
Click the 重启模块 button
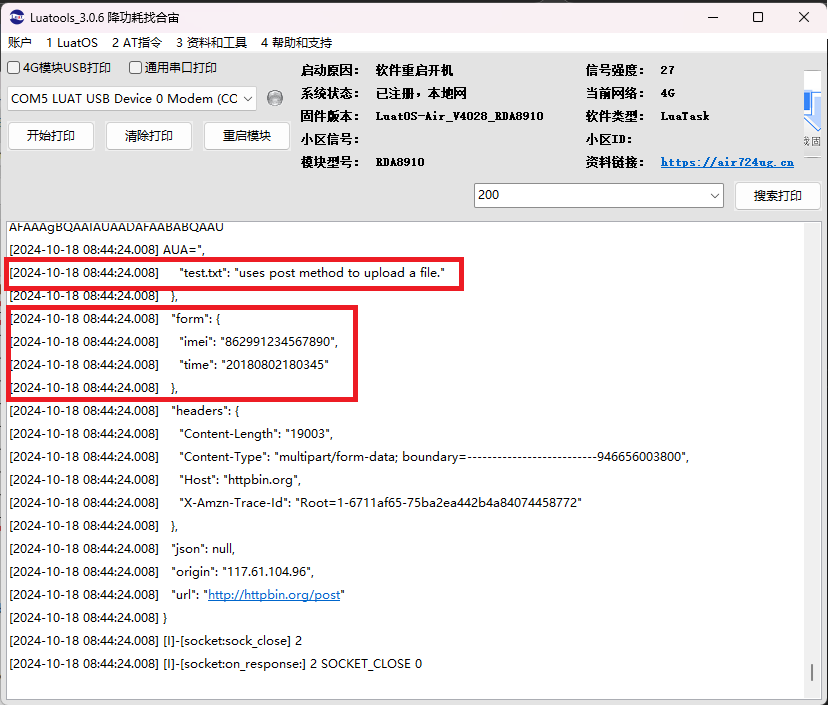click(x=247, y=136)
